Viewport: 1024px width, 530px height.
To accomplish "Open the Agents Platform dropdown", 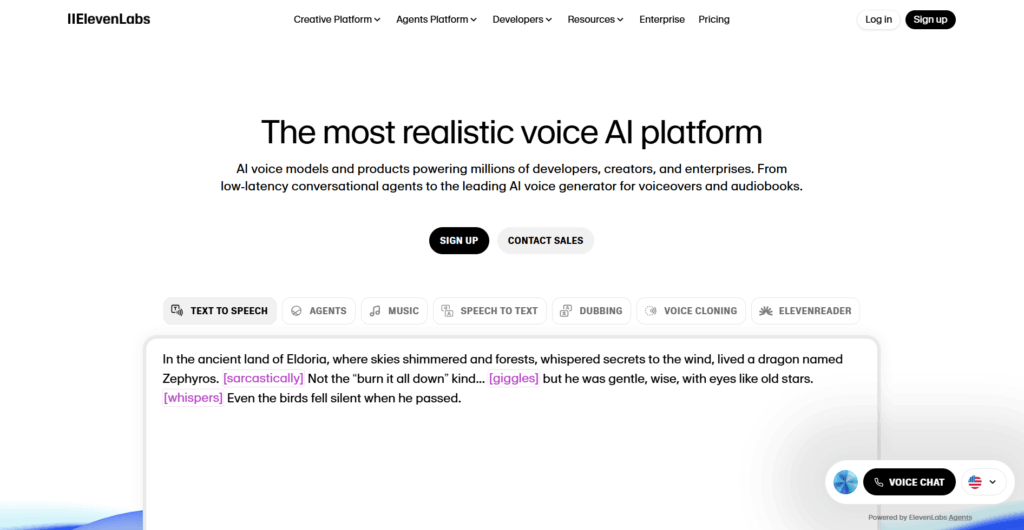I will pos(436,19).
